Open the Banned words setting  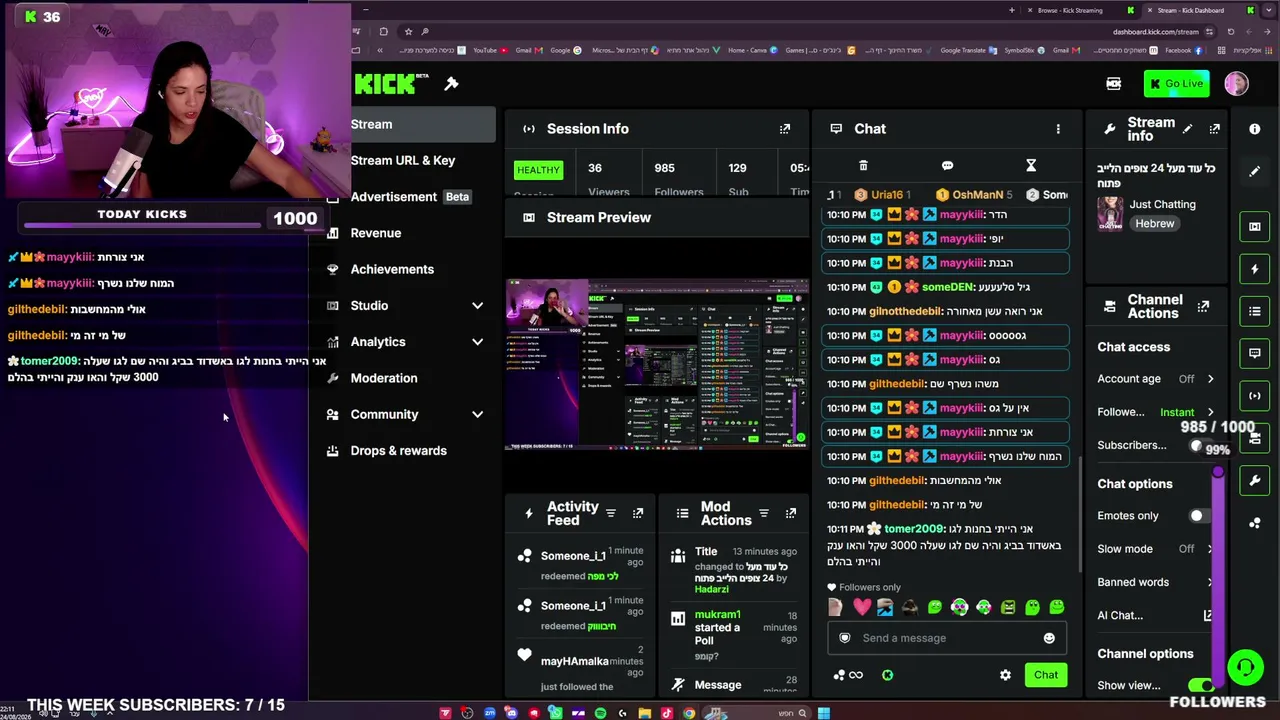coord(1156,582)
